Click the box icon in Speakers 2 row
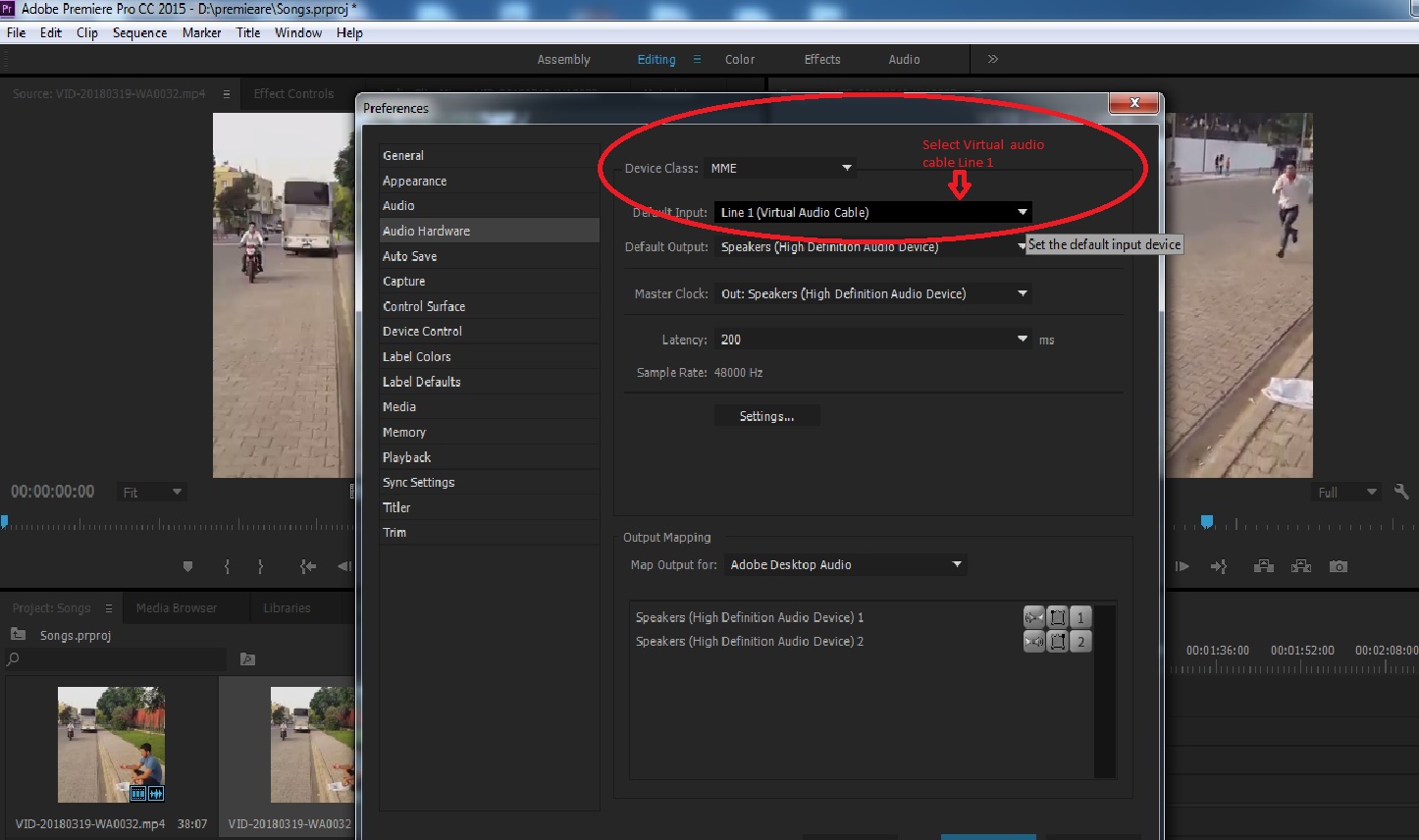 click(1057, 642)
